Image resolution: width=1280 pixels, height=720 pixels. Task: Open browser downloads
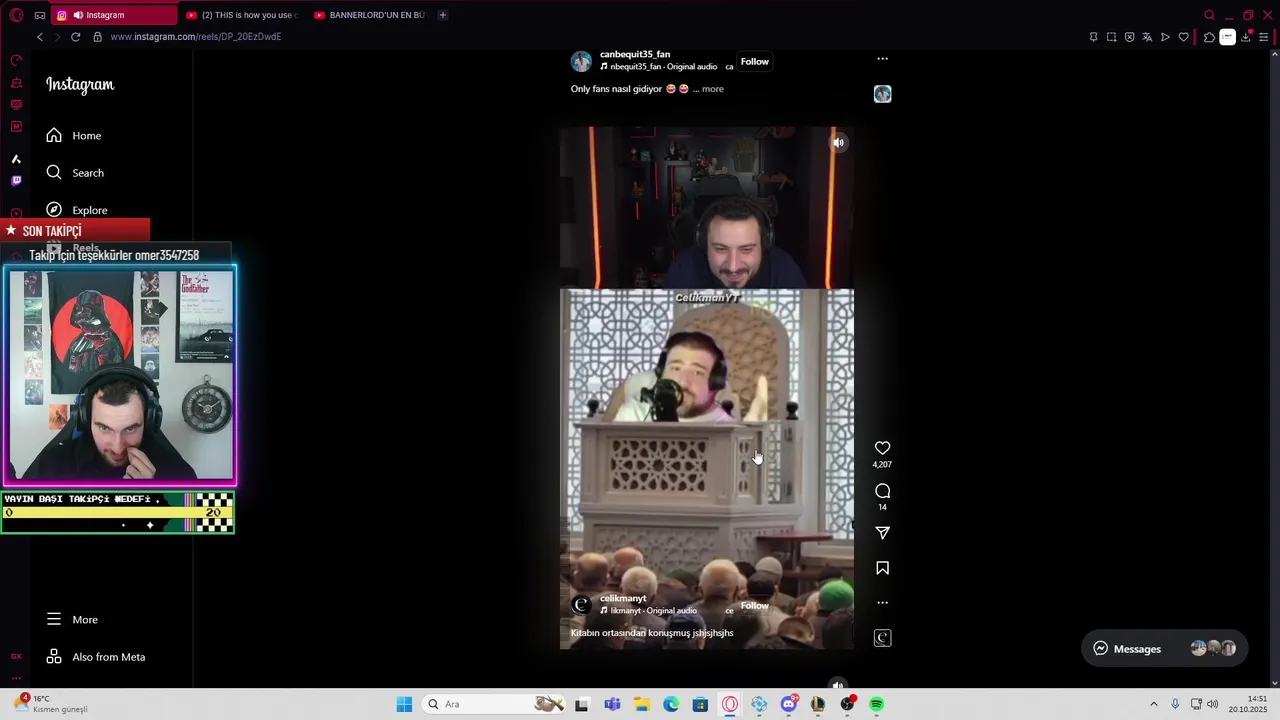coord(1246,37)
